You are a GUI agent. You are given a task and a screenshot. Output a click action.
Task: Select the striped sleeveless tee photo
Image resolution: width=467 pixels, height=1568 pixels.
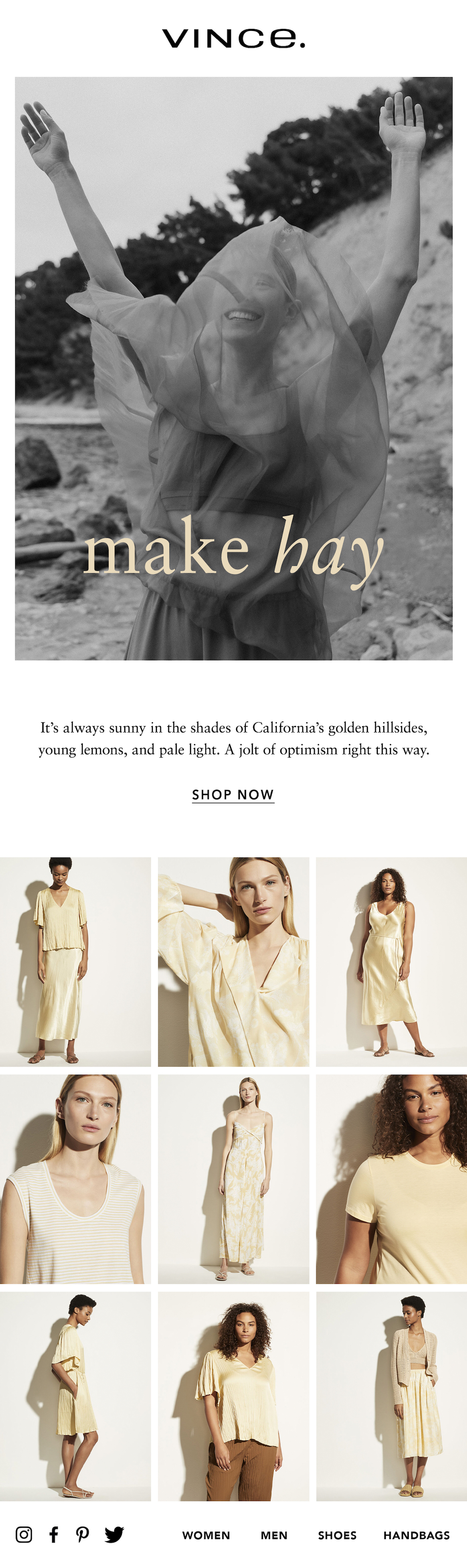(76, 1179)
